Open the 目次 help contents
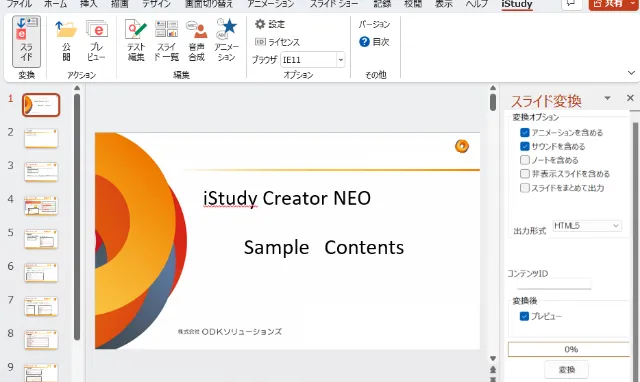The image size is (640, 382). [x=374, y=42]
